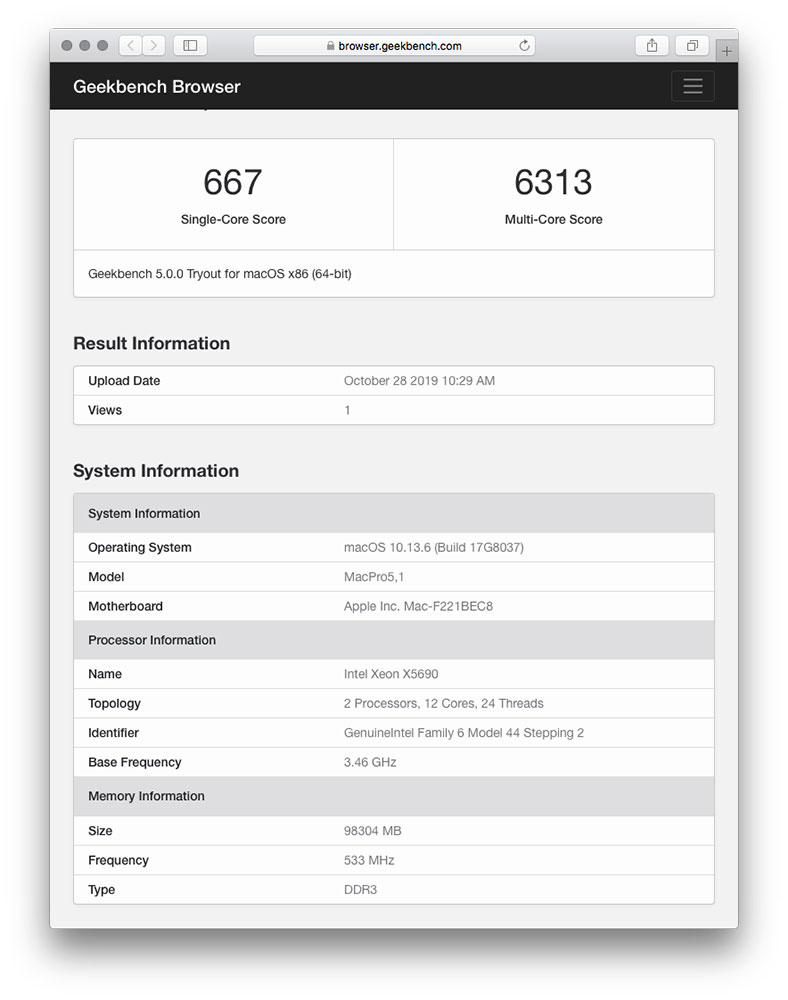Toggle the Safari sidebar button

coord(190,45)
